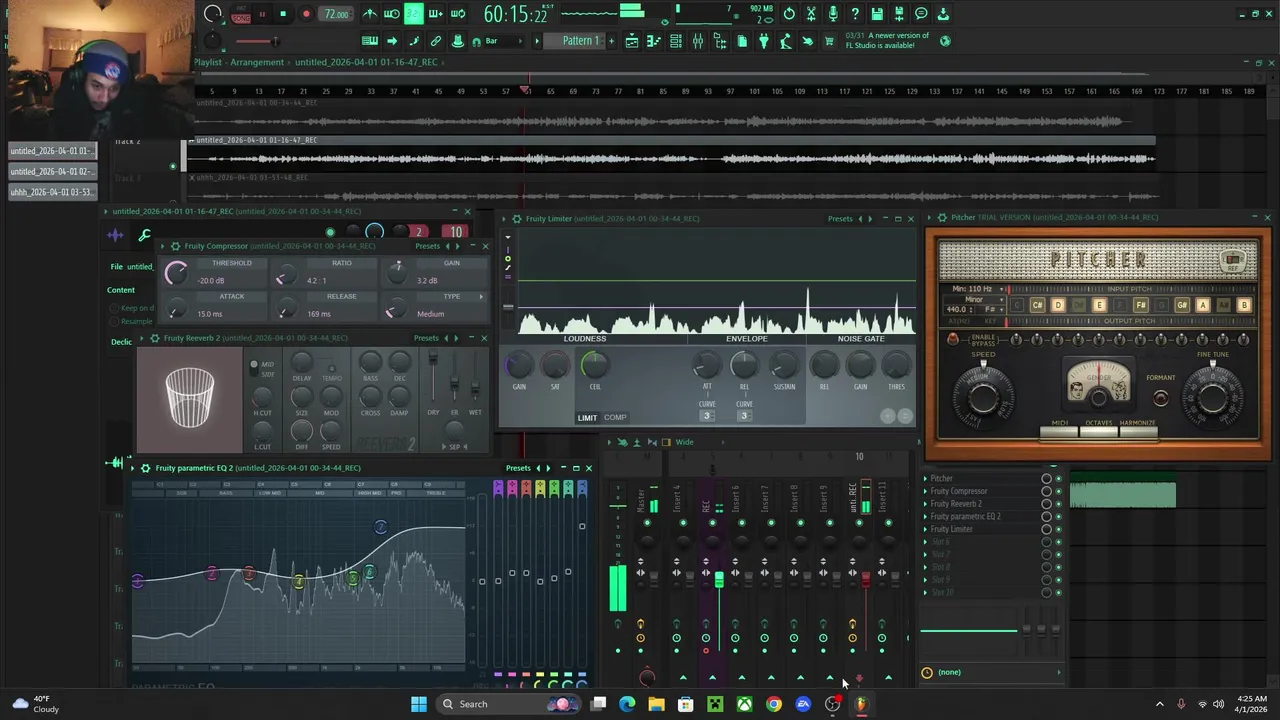Disable the Fruity Limiter slot in mixer
The image size is (1280, 720).
click(1058, 529)
